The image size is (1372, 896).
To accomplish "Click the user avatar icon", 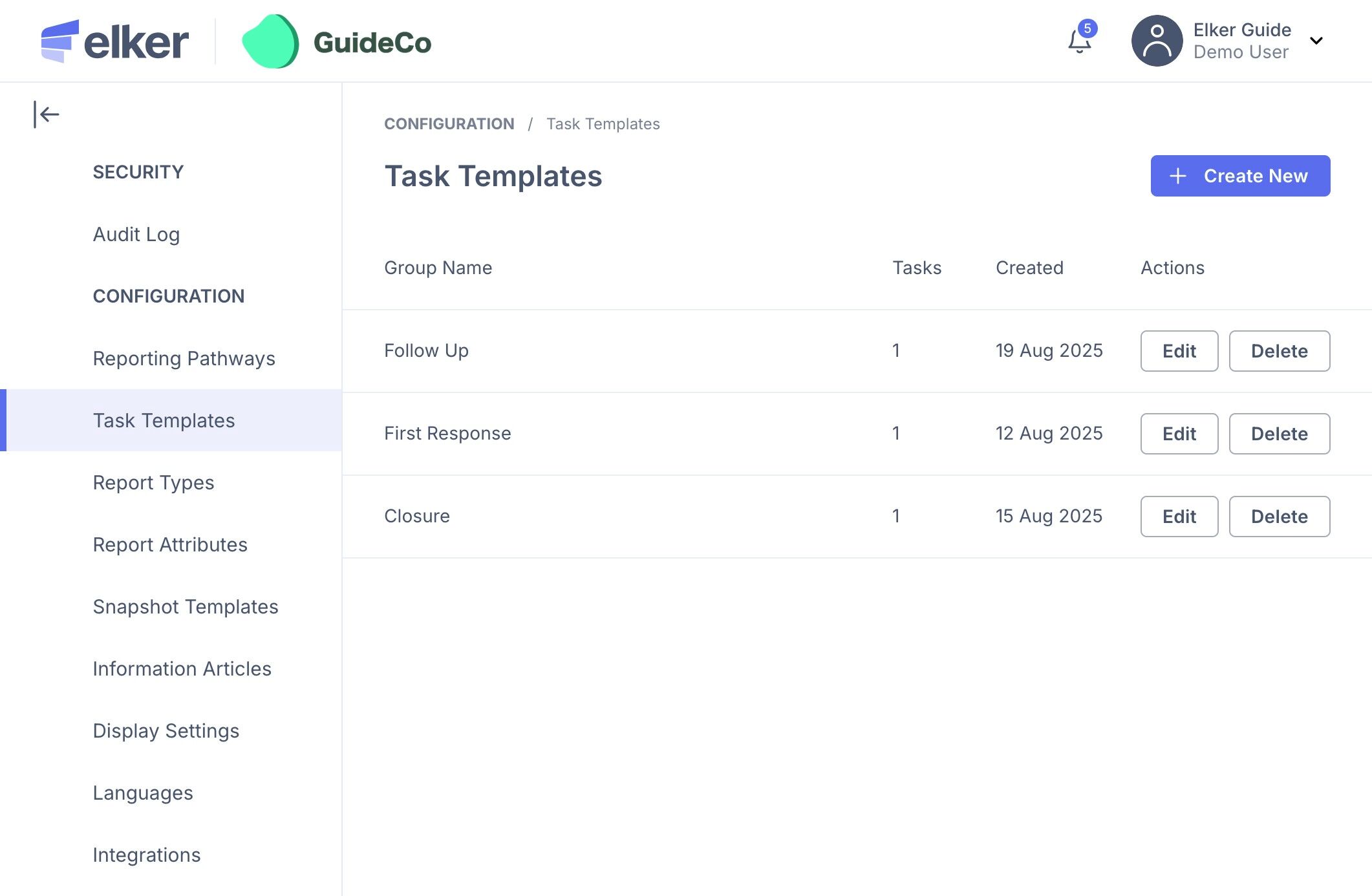I will pos(1157,41).
